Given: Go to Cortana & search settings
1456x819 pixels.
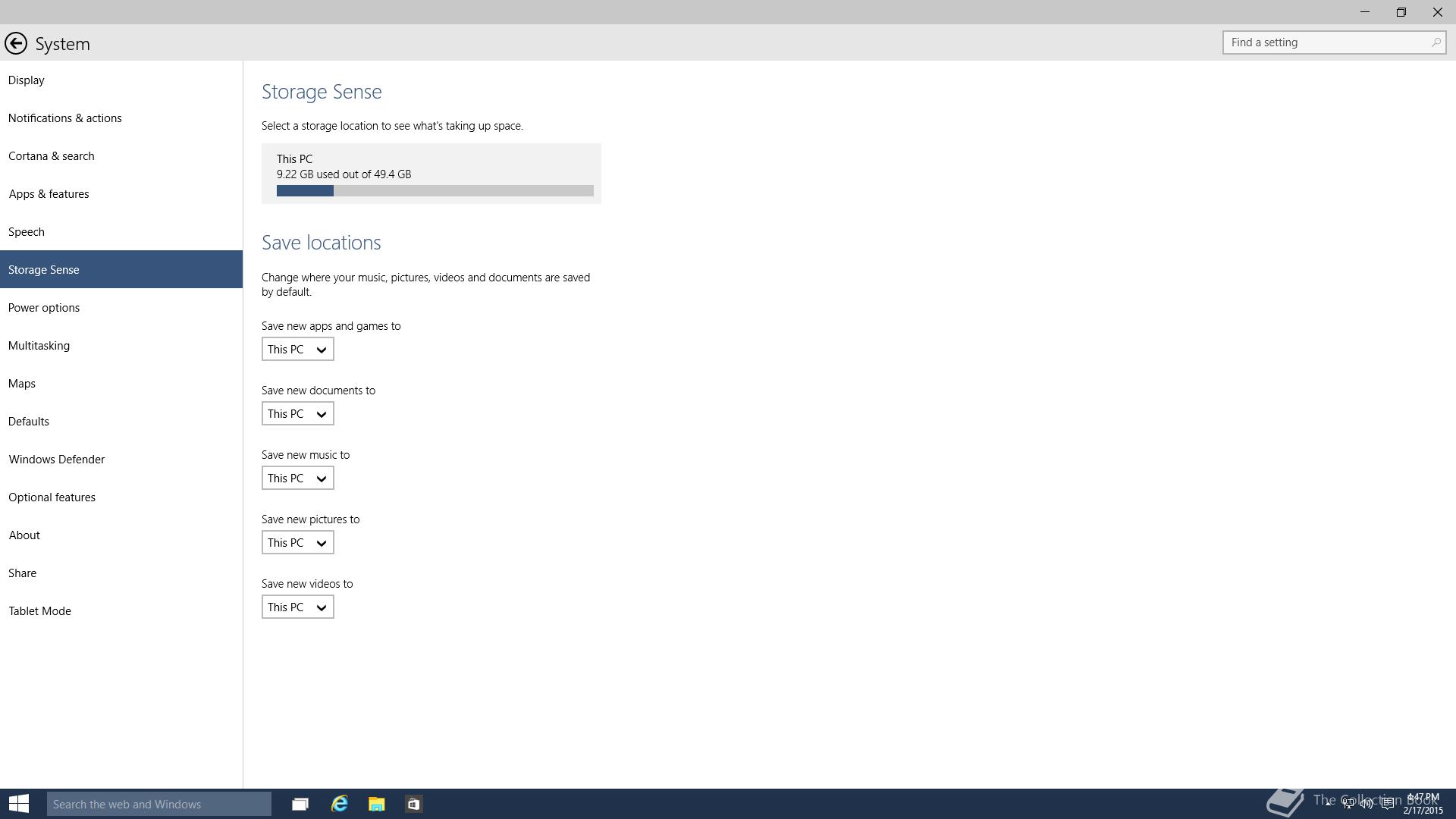Looking at the screenshot, I should tap(121, 155).
